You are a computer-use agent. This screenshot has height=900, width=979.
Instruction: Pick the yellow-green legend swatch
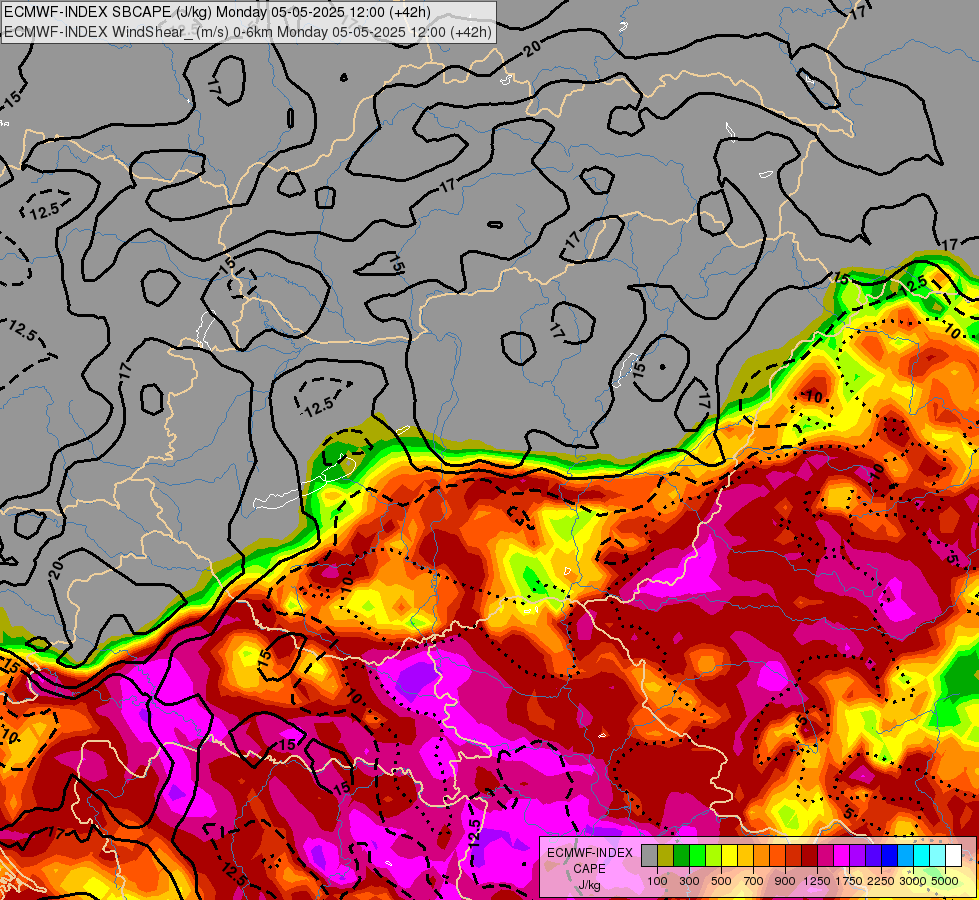[714, 855]
